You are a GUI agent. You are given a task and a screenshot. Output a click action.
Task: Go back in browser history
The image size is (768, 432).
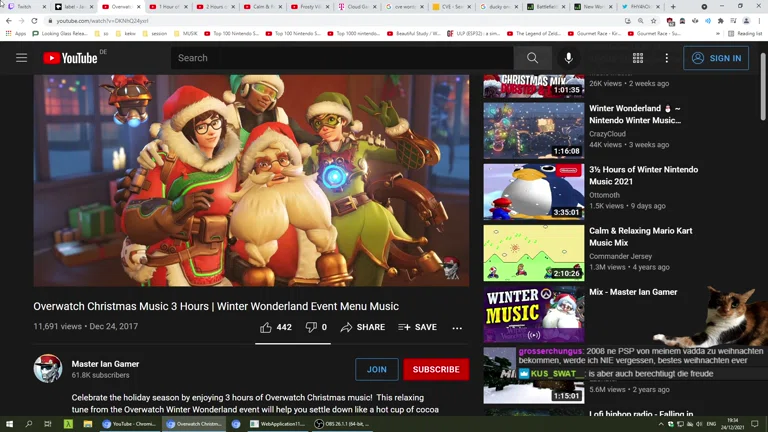(x=8, y=21)
